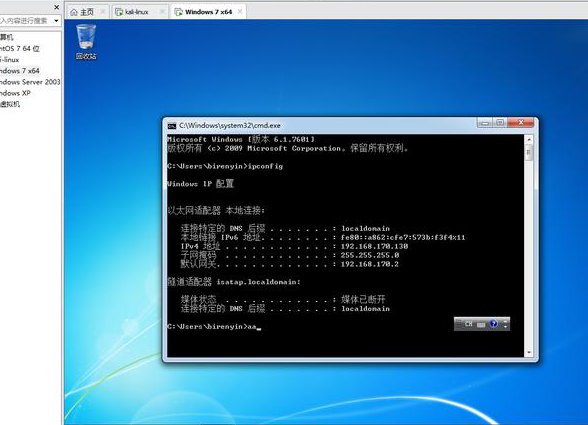Click the subnet mask 255.255.255.0
The image size is (588, 425).
click(369, 255)
